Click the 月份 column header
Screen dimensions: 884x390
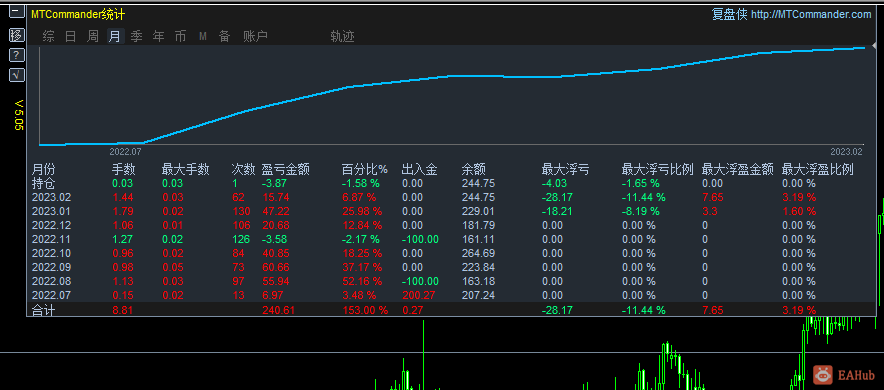44,170
